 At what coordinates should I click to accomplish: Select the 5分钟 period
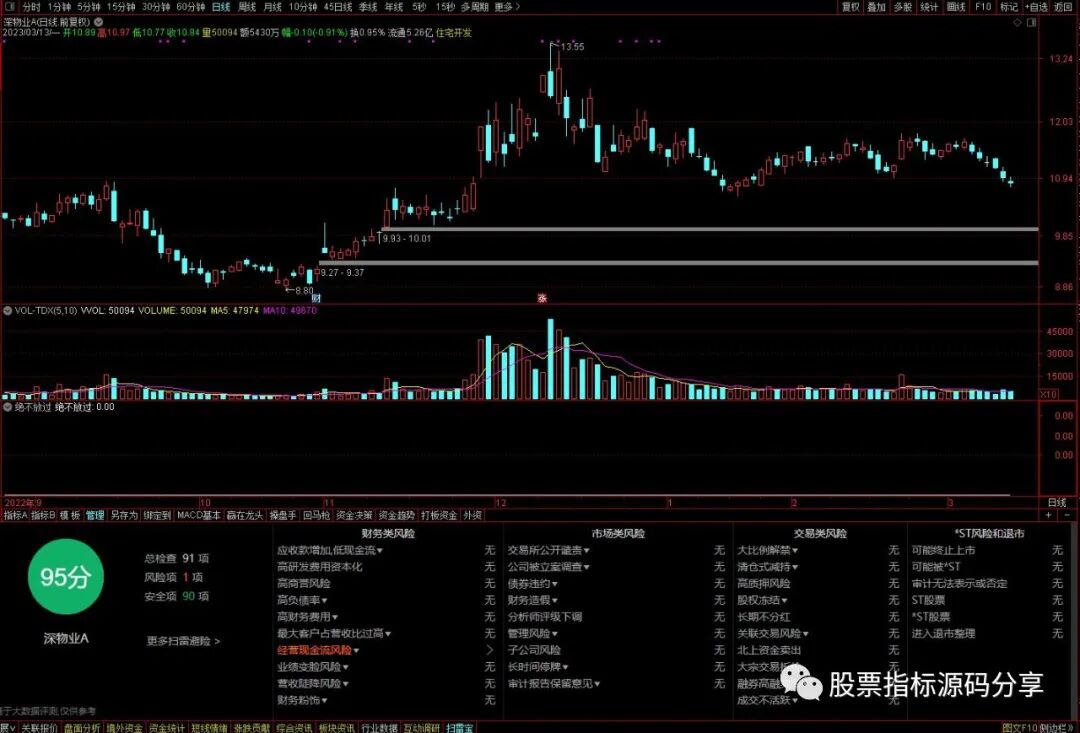click(x=88, y=7)
